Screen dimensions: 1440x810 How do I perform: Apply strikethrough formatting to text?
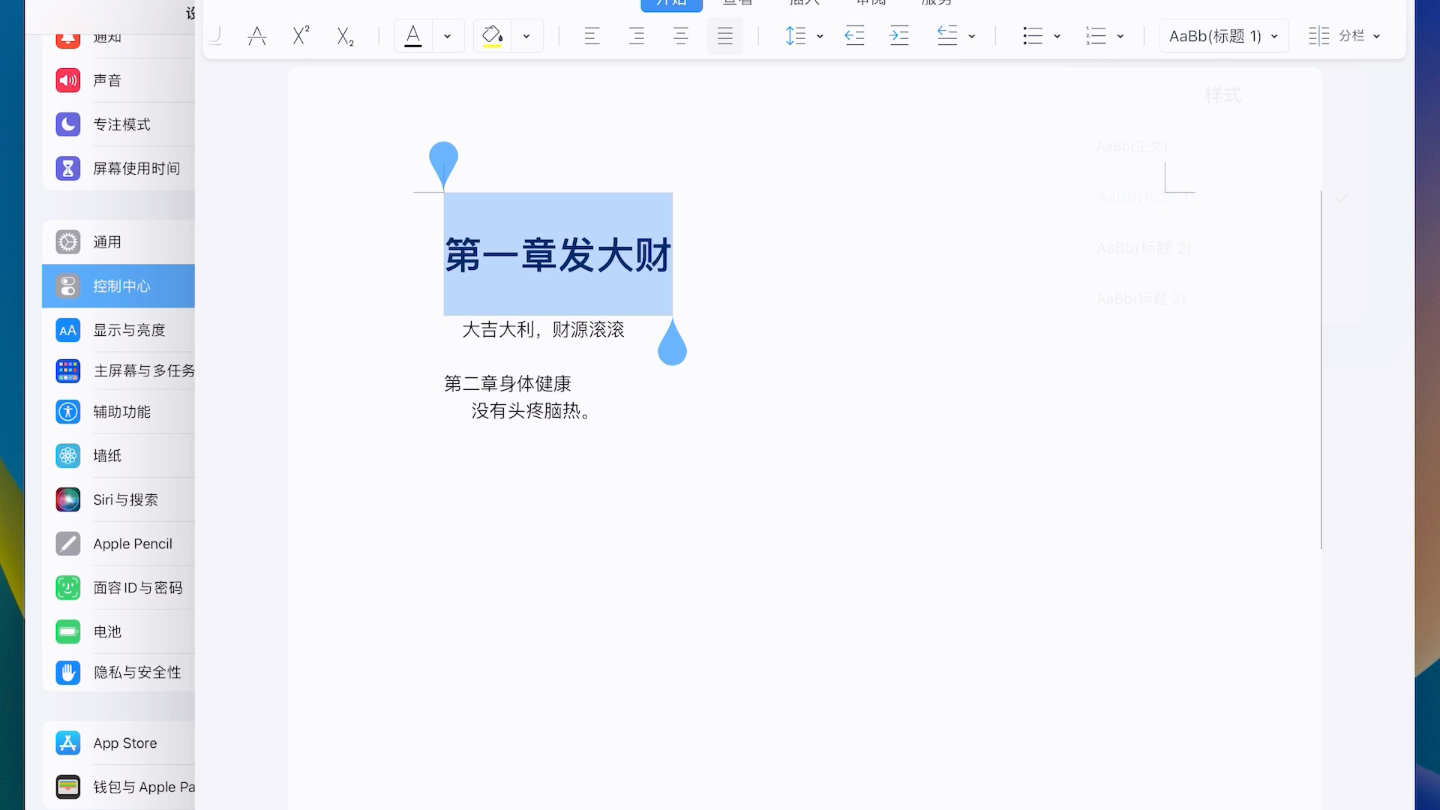[x=257, y=36]
